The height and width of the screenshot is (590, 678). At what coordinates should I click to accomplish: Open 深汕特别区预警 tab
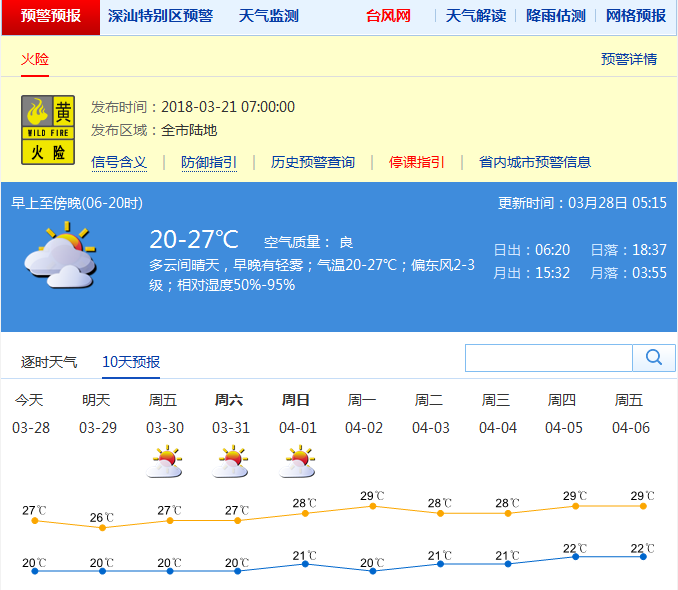coord(160,16)
